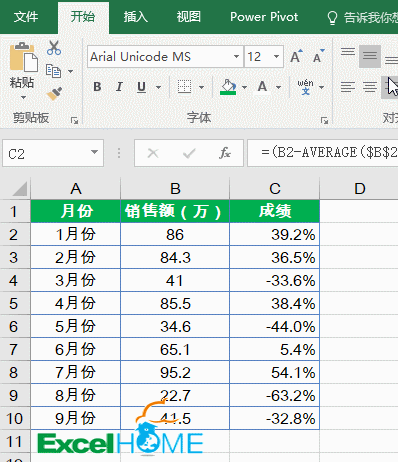
Task: Select the Format Painter brush
Action: coord(54,94)
